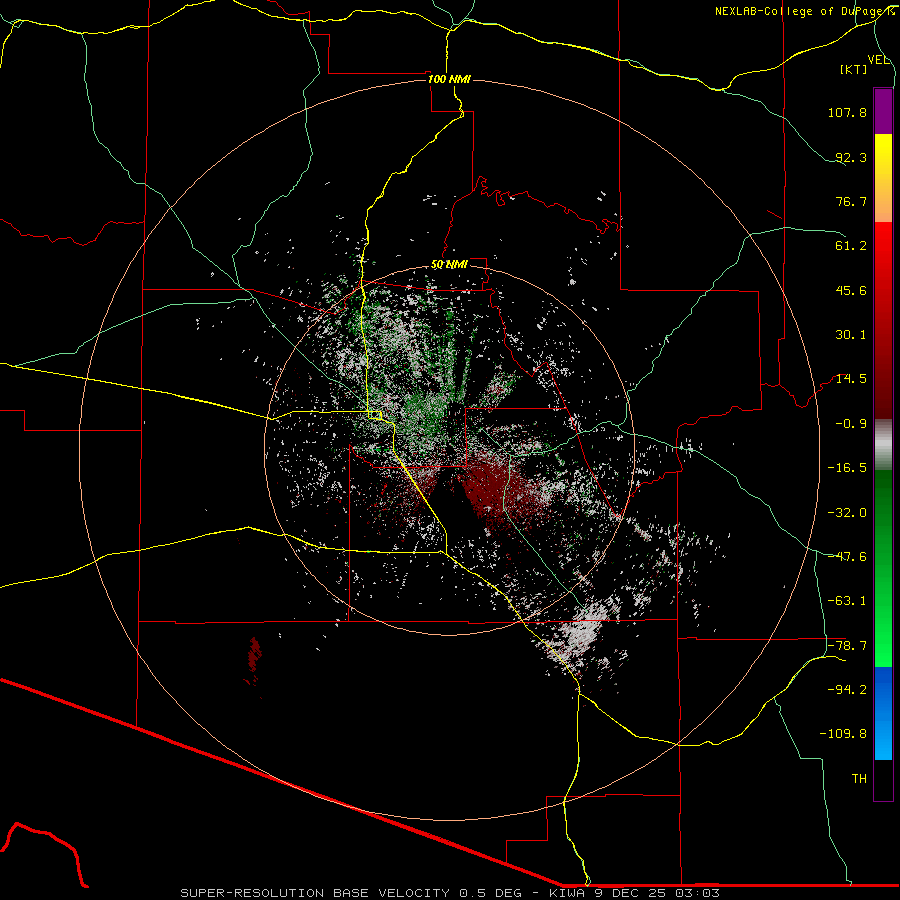Click the NEXLAB-College of DuPage credit text
900x900 pixels.
click(804, 11)
